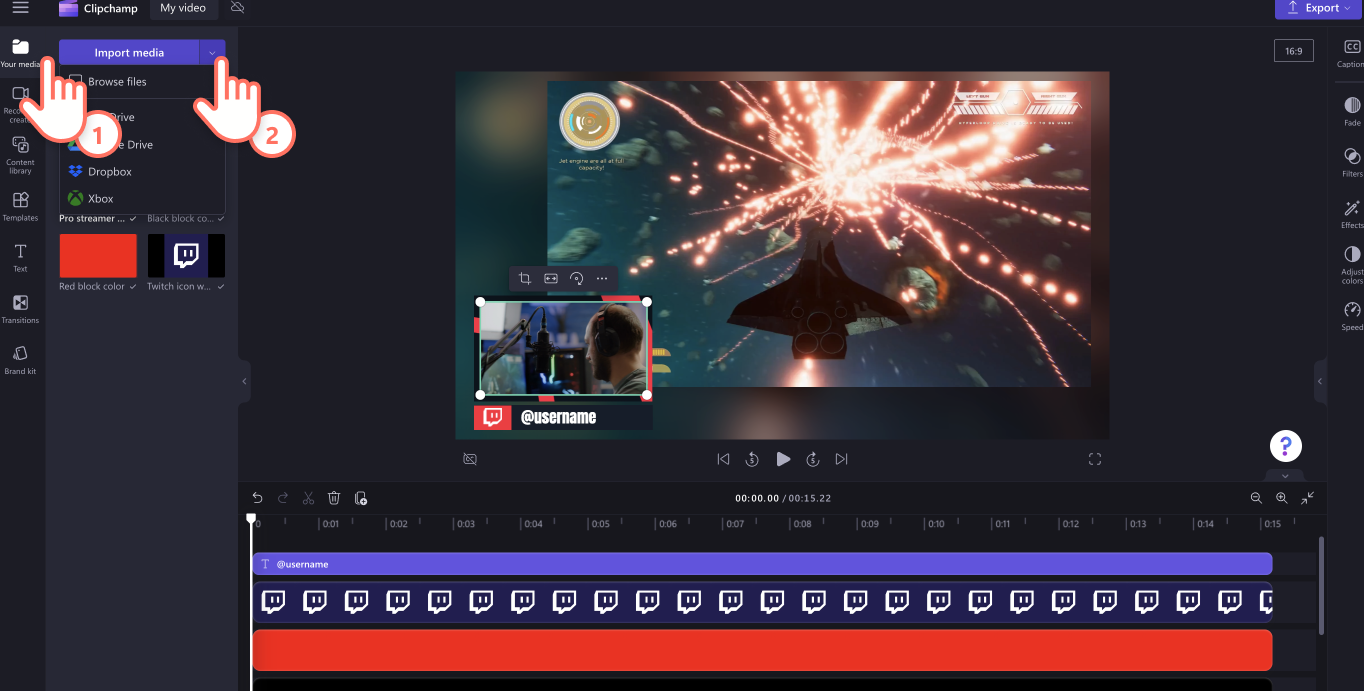Click the Rotate tool in floating toolbar
This screenshot has width=1364, height=691.
(x=576, y=278)
